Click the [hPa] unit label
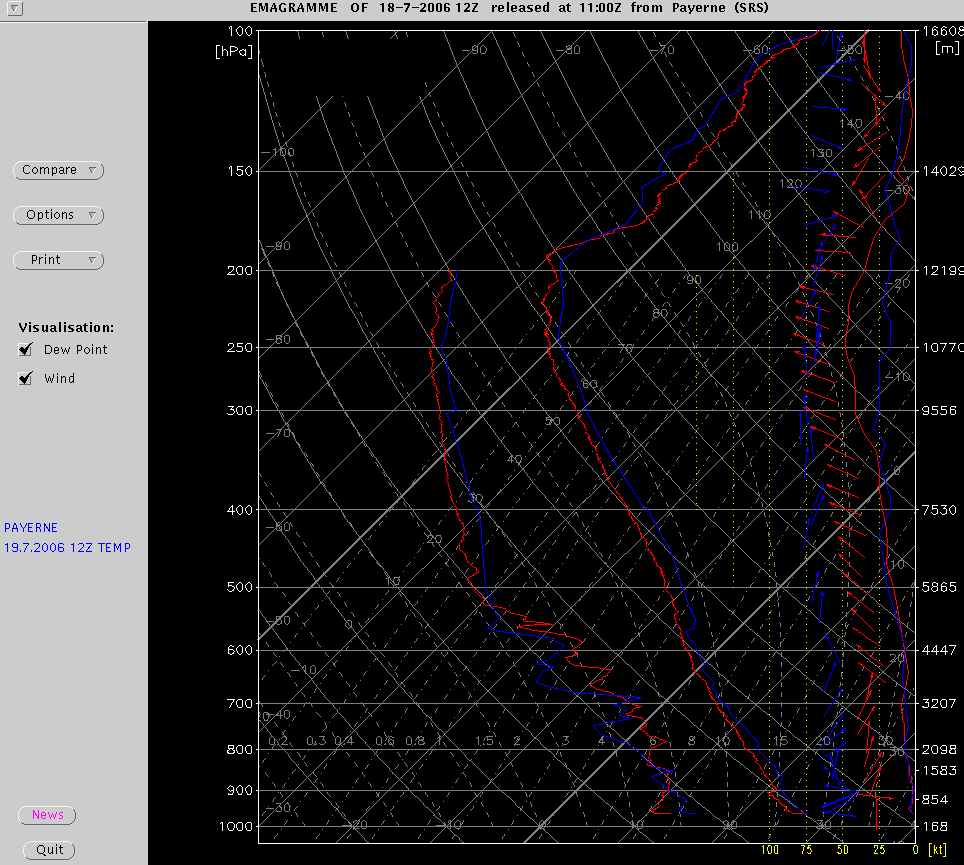 click(234, 50)
